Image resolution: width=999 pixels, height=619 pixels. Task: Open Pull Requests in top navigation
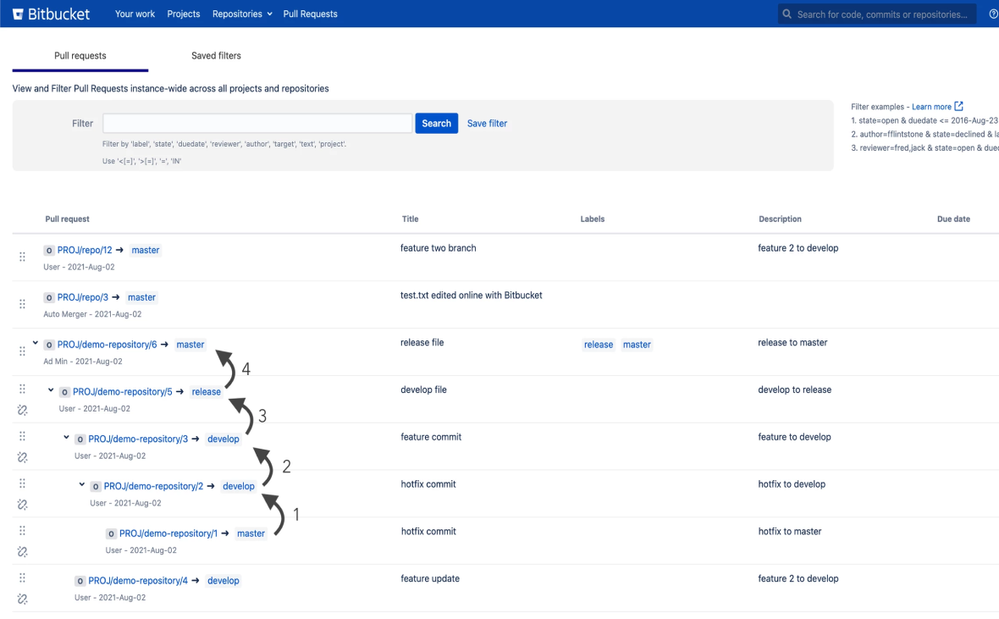click(310, 14)
